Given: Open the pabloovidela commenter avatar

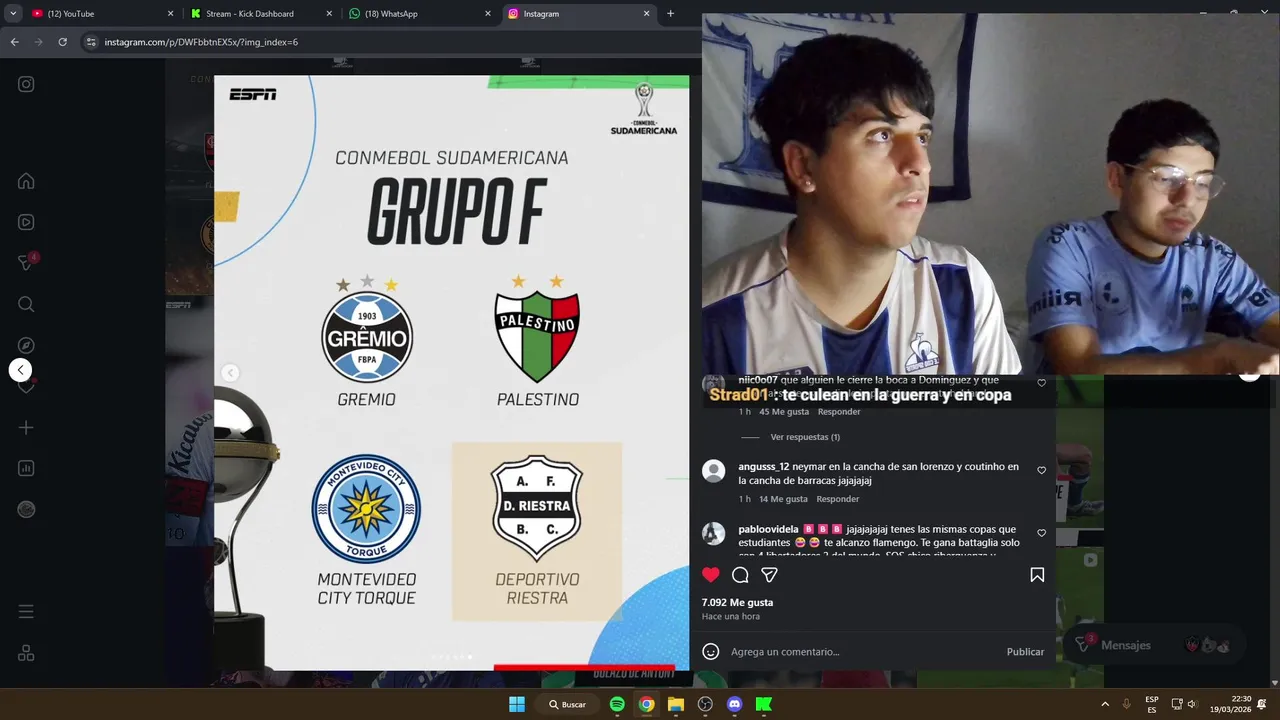Looking at the screenshot, I should (713, 534).
